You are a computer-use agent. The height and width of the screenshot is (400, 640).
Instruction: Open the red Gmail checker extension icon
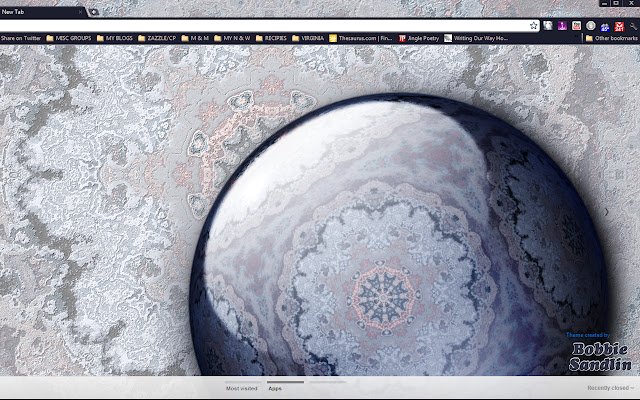pyautogui.click(x=619, y=27)
